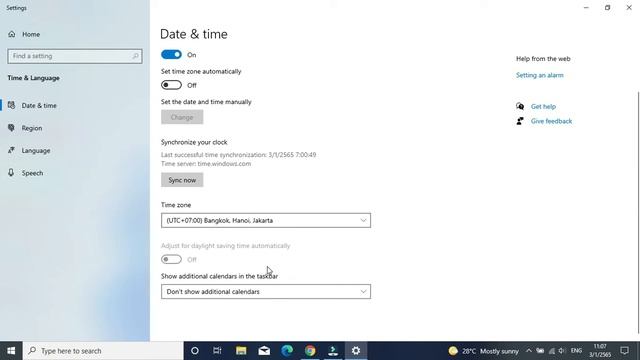Turn off the top On toggle
This screenshot has width=640, height=360.
pyautogui.click(x=171, y=54)
